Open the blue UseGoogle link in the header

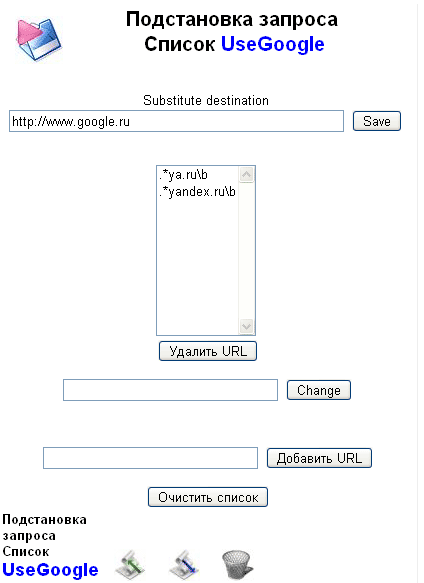tap(273, 44)
